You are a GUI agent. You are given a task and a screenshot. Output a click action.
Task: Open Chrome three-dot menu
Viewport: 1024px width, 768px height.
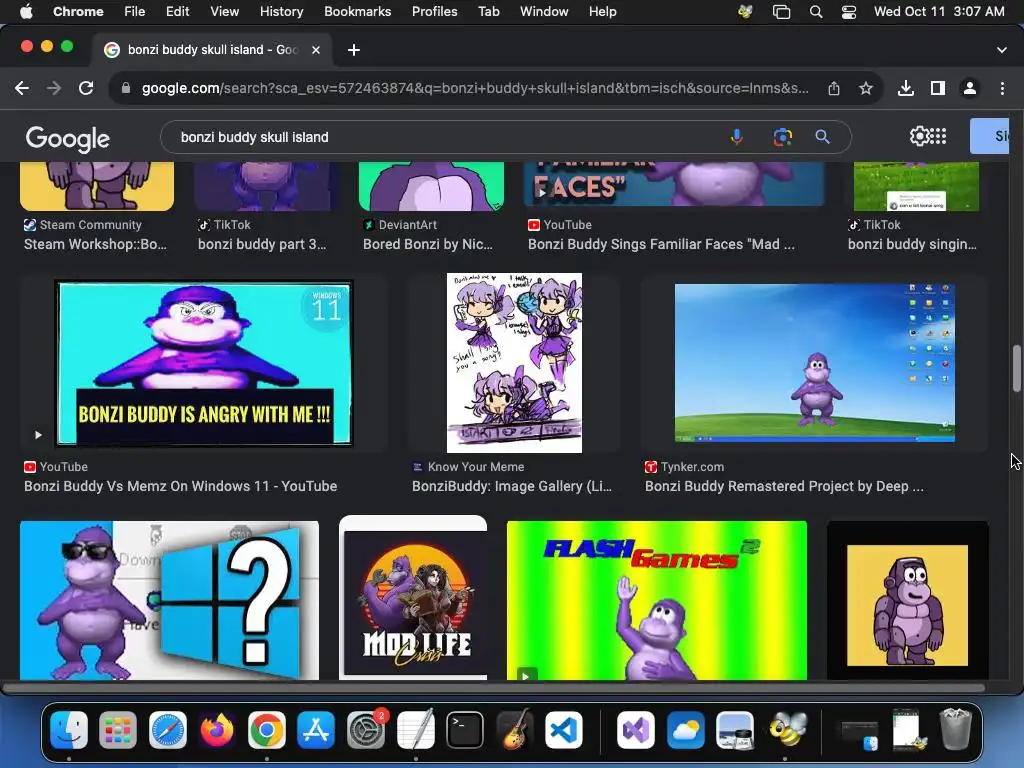[x=1002, y=88]
